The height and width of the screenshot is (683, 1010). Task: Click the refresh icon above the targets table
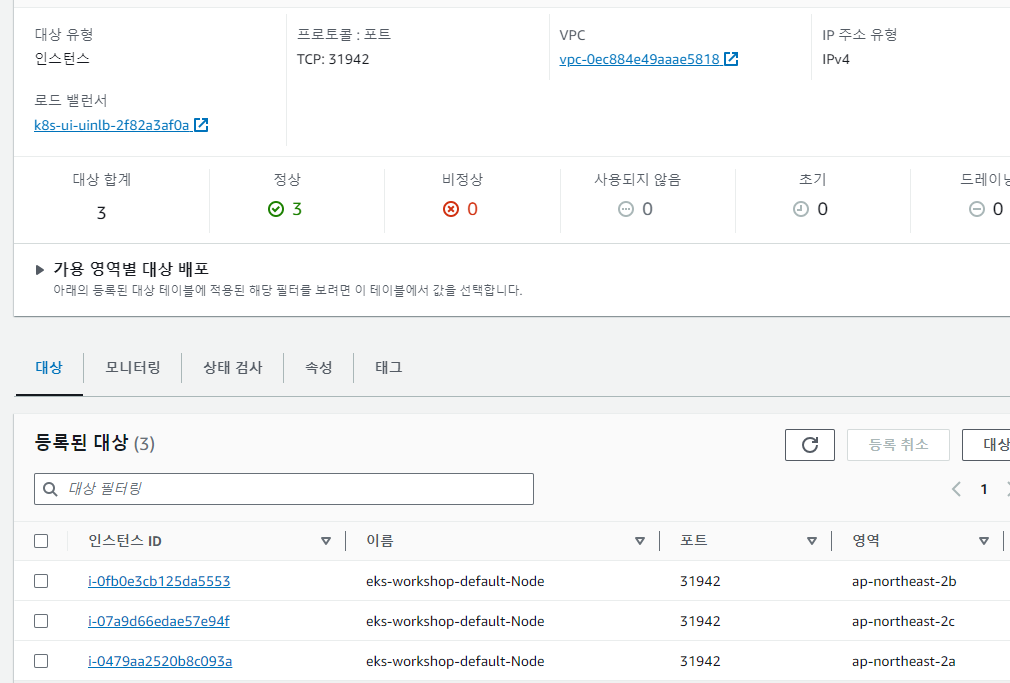tap(810, 444)
